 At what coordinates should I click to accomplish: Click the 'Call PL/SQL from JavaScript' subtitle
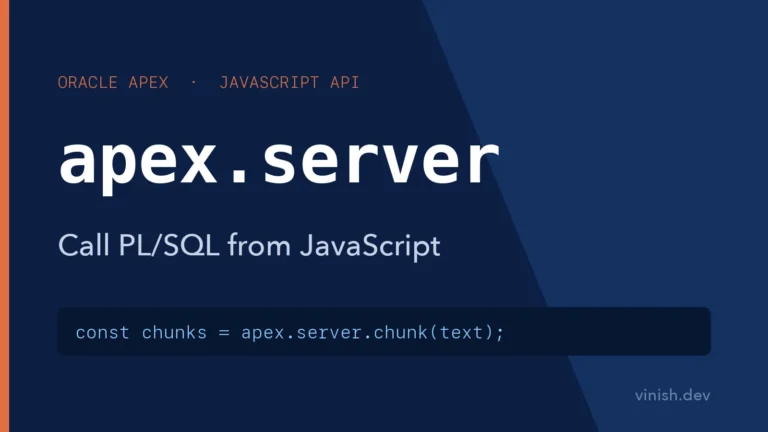tap(249, 246)
